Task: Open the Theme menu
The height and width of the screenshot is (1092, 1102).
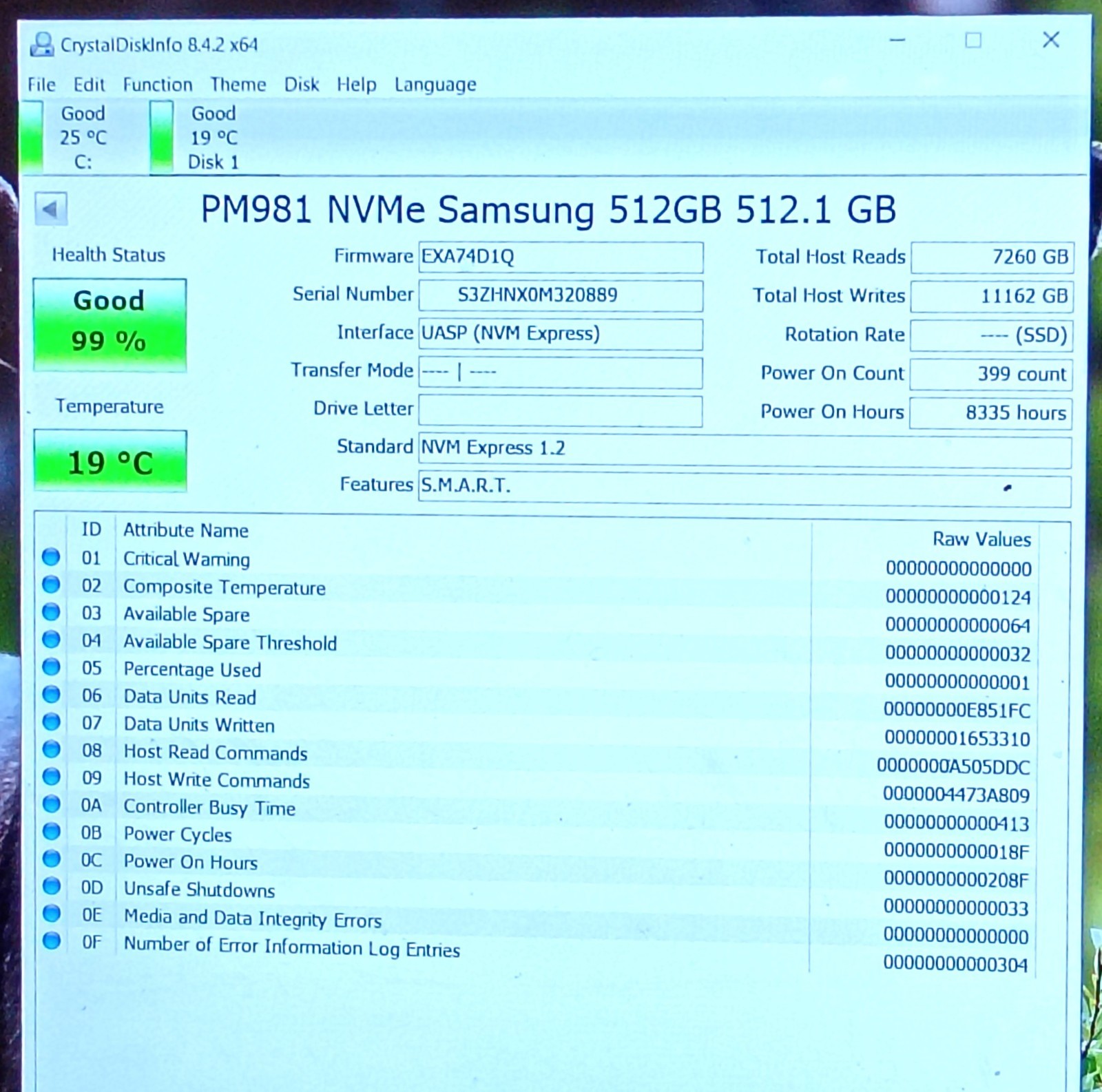Action: 238,85
